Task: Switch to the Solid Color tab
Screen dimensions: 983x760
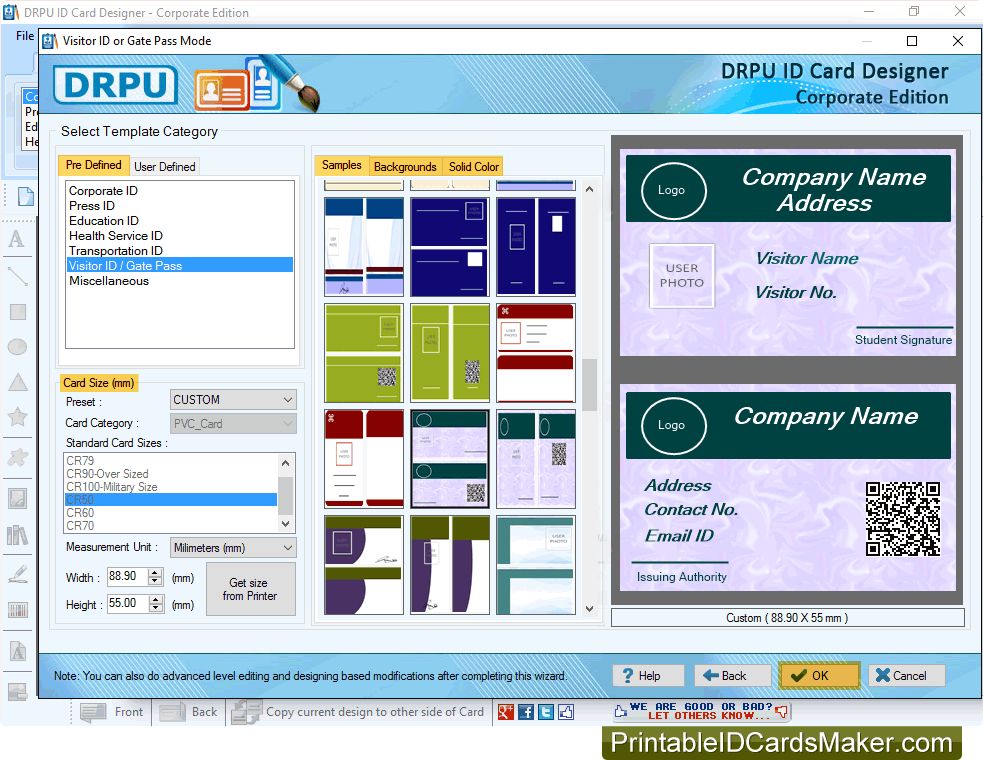Action: (x=473, y=166)
